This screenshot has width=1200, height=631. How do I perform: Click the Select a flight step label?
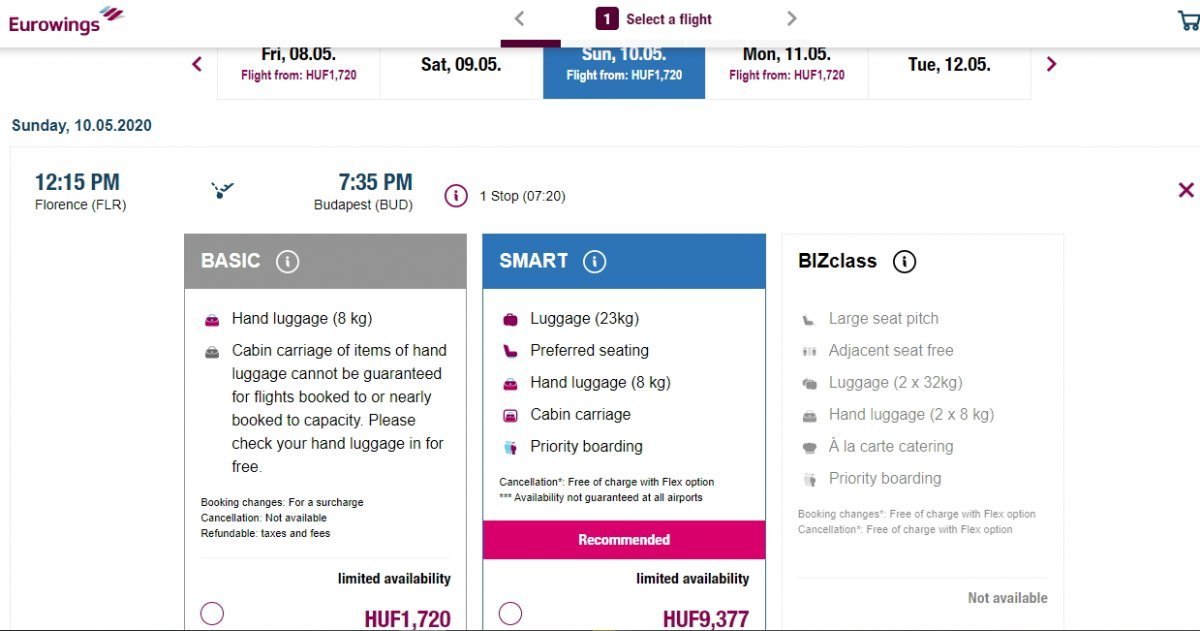[668, 19]
